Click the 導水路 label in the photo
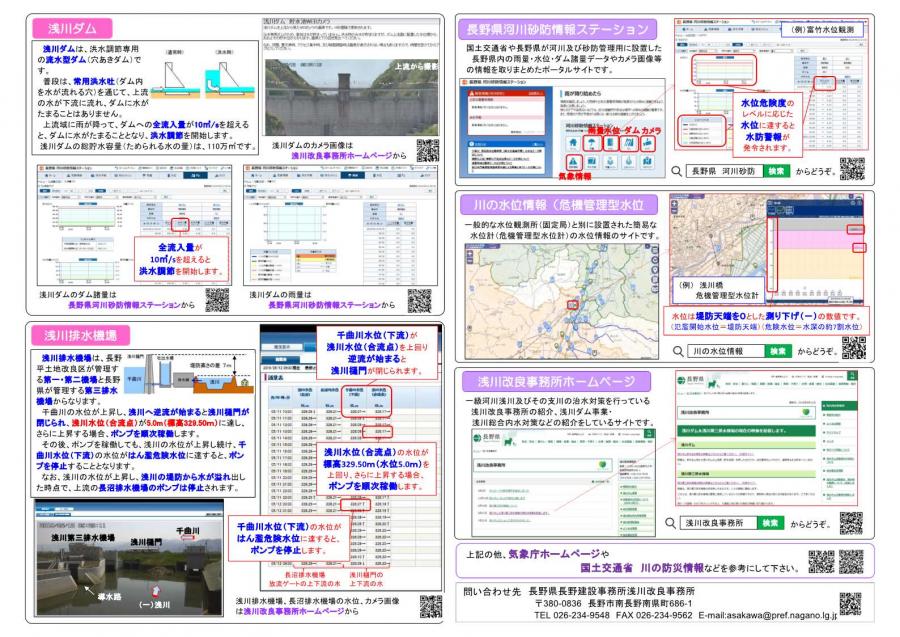 pyautogui.click(x=109, y=596)
